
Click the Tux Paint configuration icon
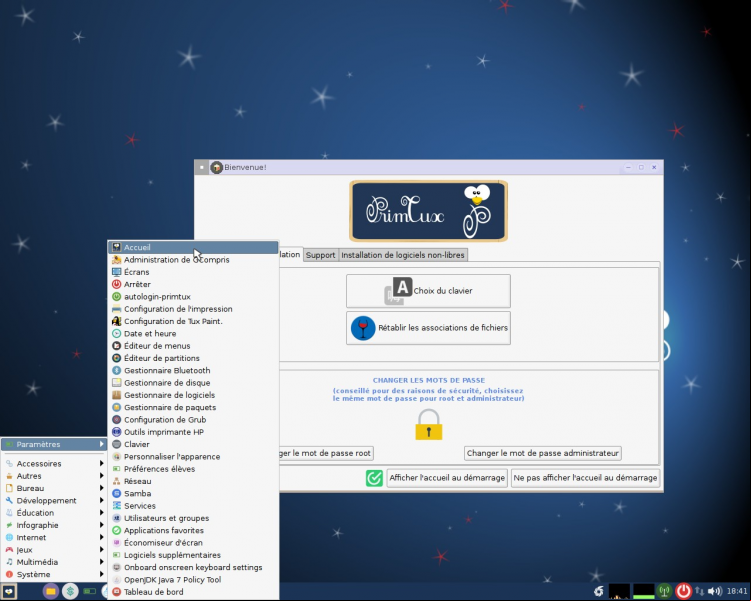click(x=116, y=321)
